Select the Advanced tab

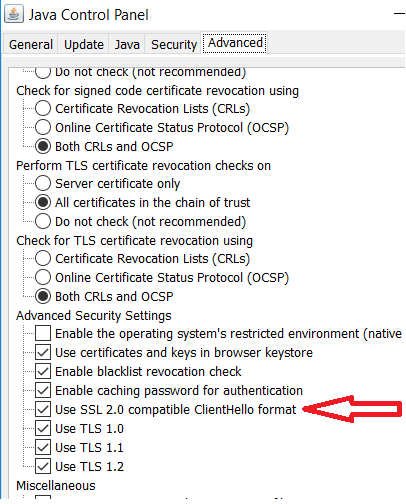(235, 43)
